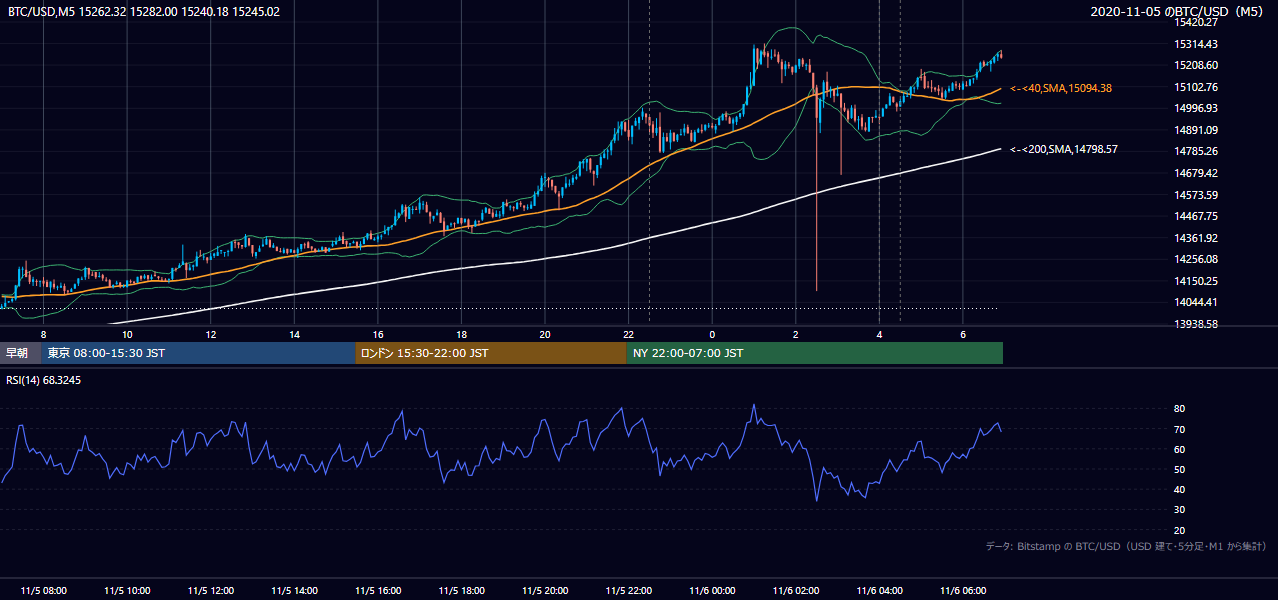Click RSI scale value 60
1278x600 pixels.
[x=1179, y=449]
